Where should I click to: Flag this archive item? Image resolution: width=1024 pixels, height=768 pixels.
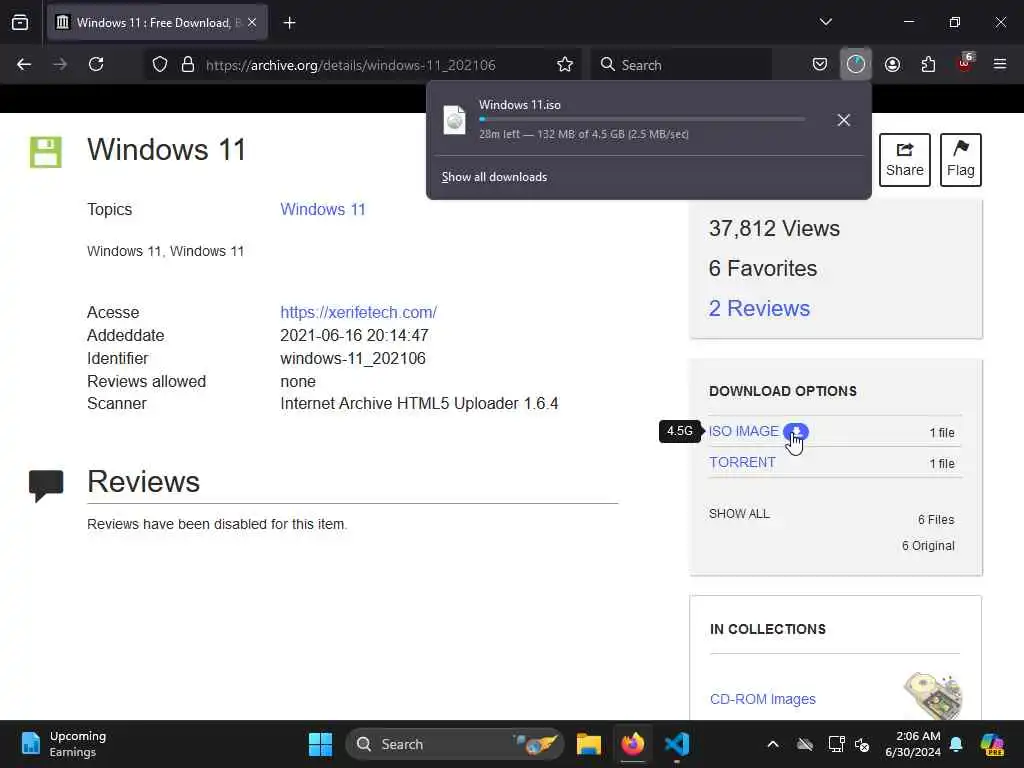pos(961,160)
